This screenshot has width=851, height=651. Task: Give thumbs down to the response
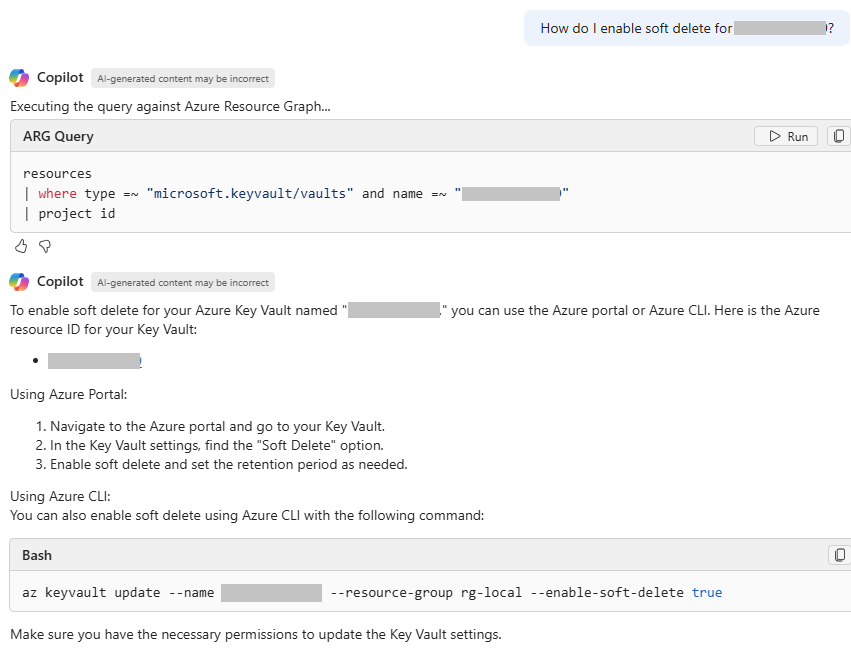point(44,246)
